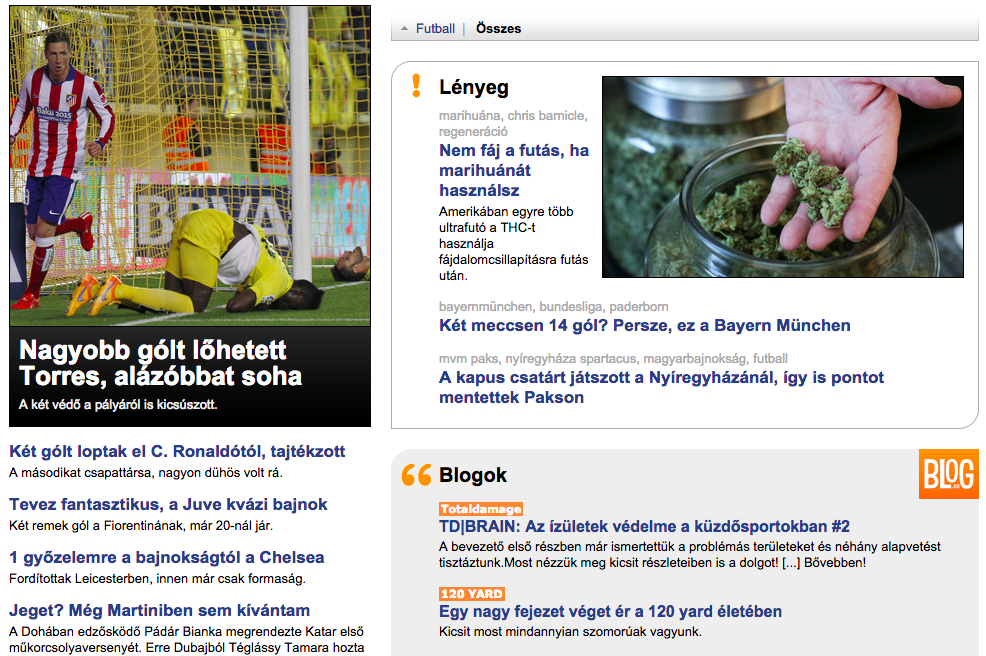The width and height of the screenshot is (986, 656).
Task: Click the orange exclamation mark icon
Action: point(417,86)
